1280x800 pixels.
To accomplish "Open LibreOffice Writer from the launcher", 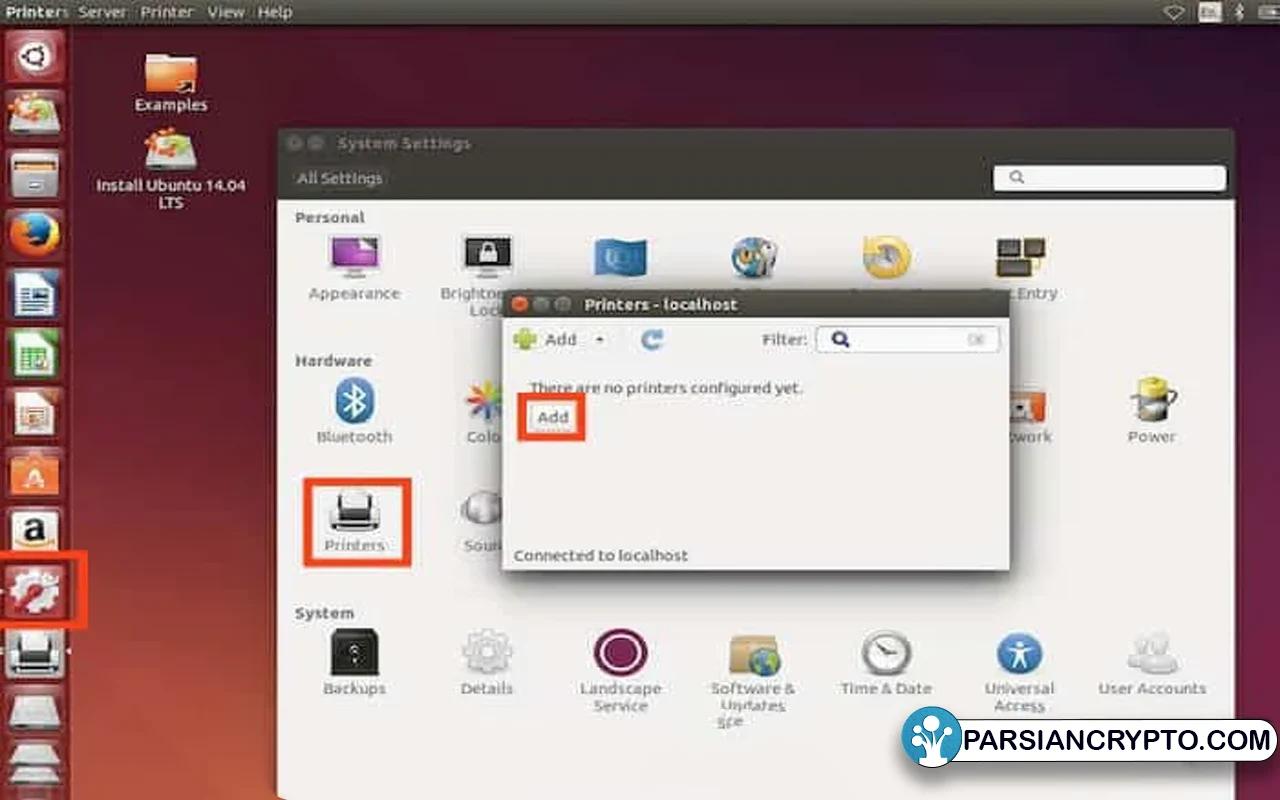I will click(36, 296).
